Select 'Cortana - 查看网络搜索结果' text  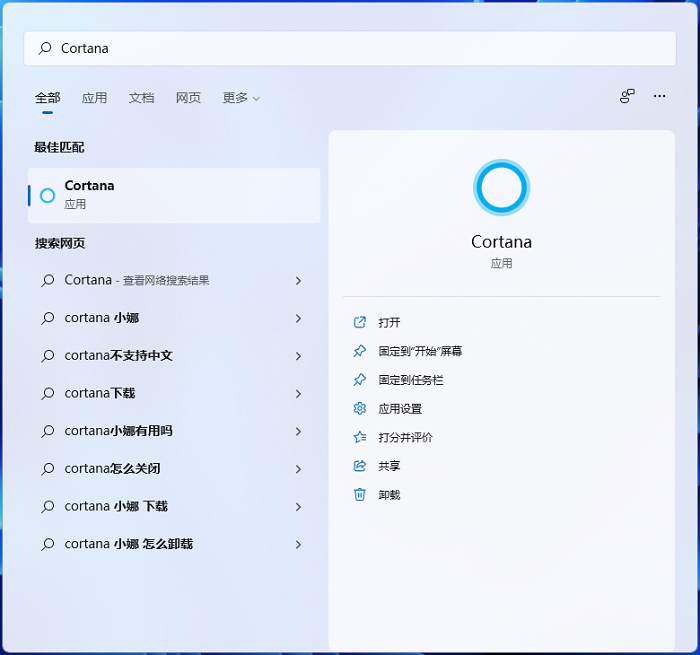(x=137, y=280)
